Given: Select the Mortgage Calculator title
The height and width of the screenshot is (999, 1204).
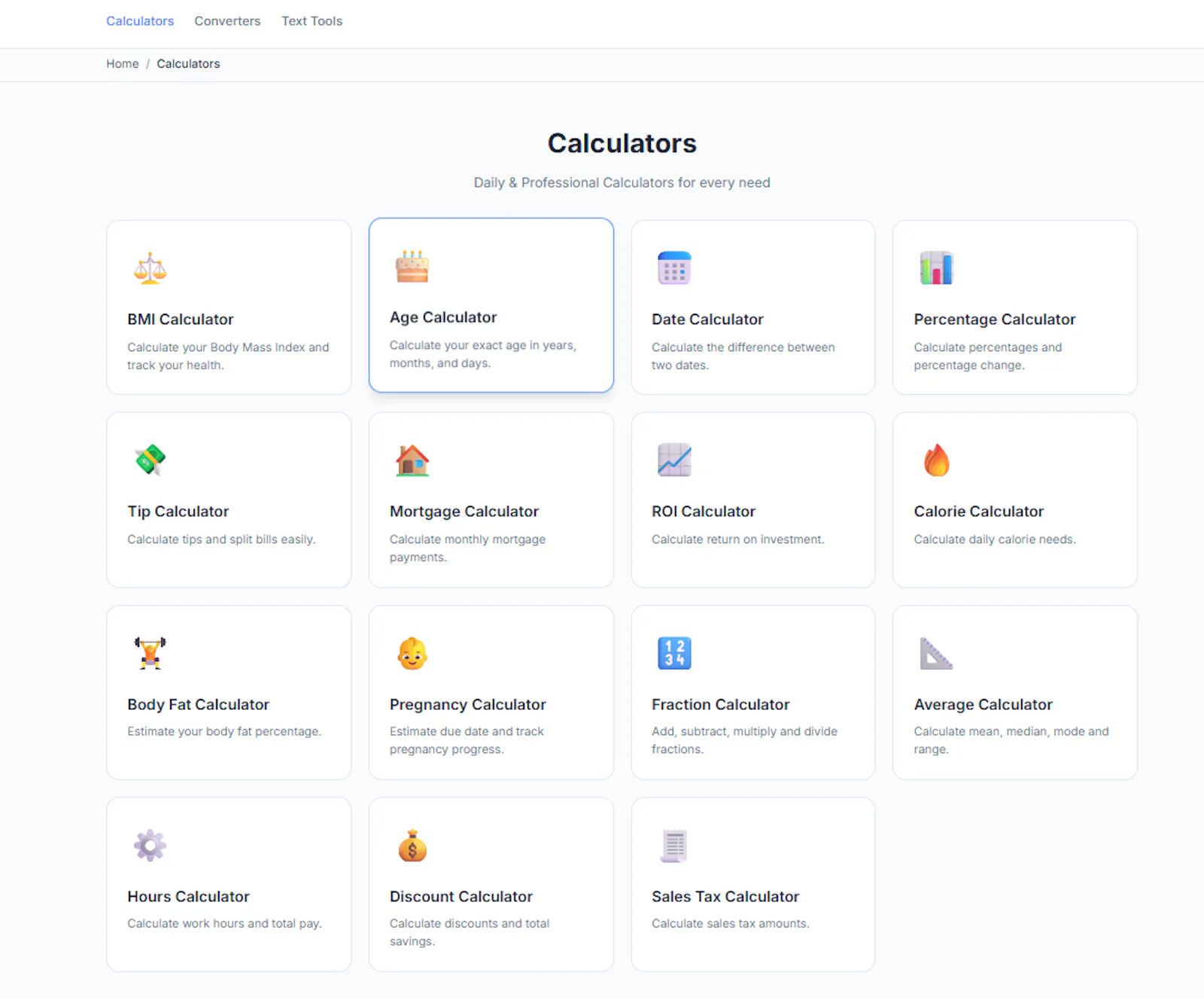Looking at the screenshot, I should (x=464, y=512).
